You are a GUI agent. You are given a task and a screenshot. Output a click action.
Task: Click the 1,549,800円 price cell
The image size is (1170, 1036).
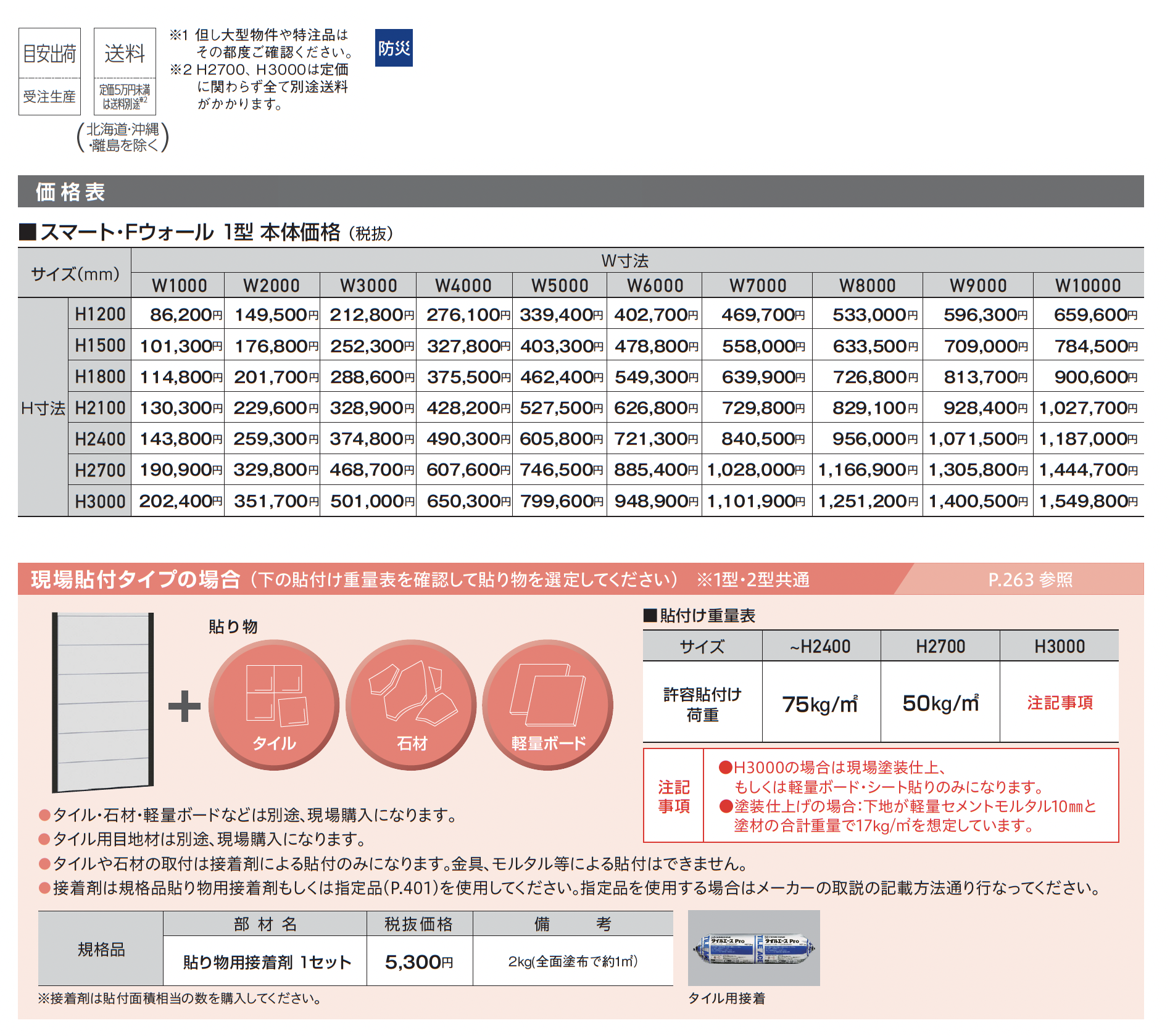(x=1088, y=501)
